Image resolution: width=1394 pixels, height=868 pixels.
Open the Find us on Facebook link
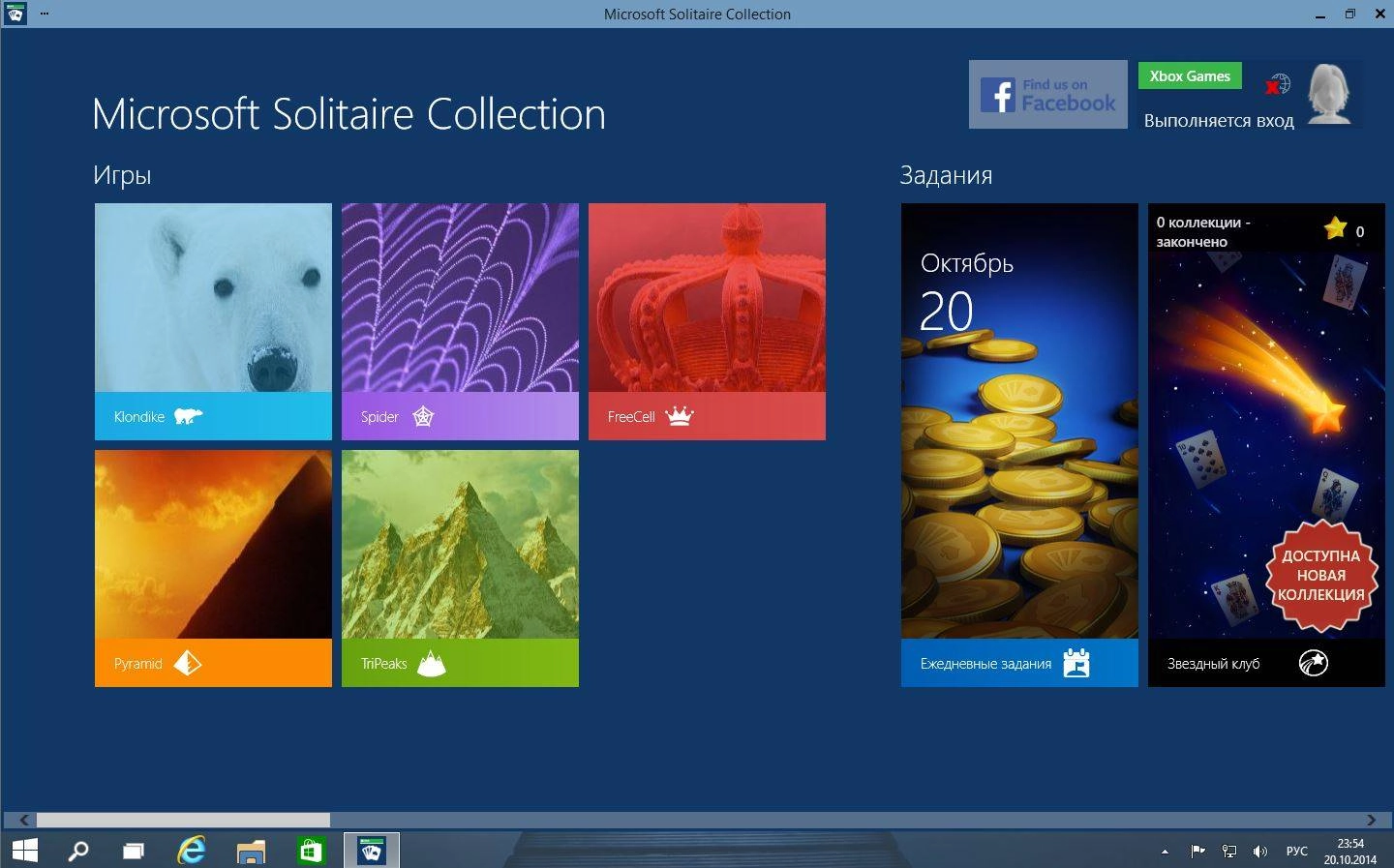point(1048,94)
